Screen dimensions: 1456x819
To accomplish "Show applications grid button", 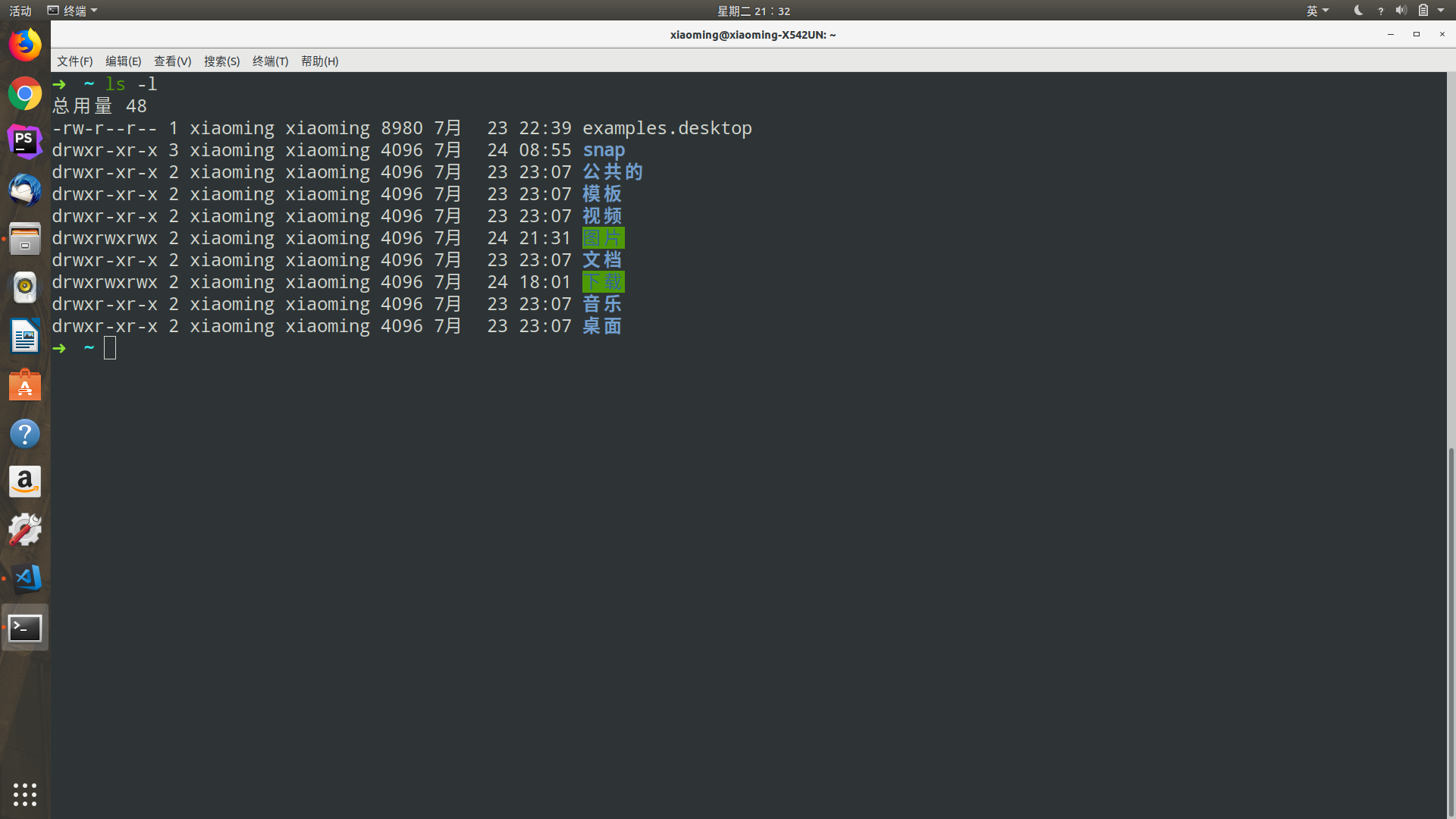I will click(25, 794).
